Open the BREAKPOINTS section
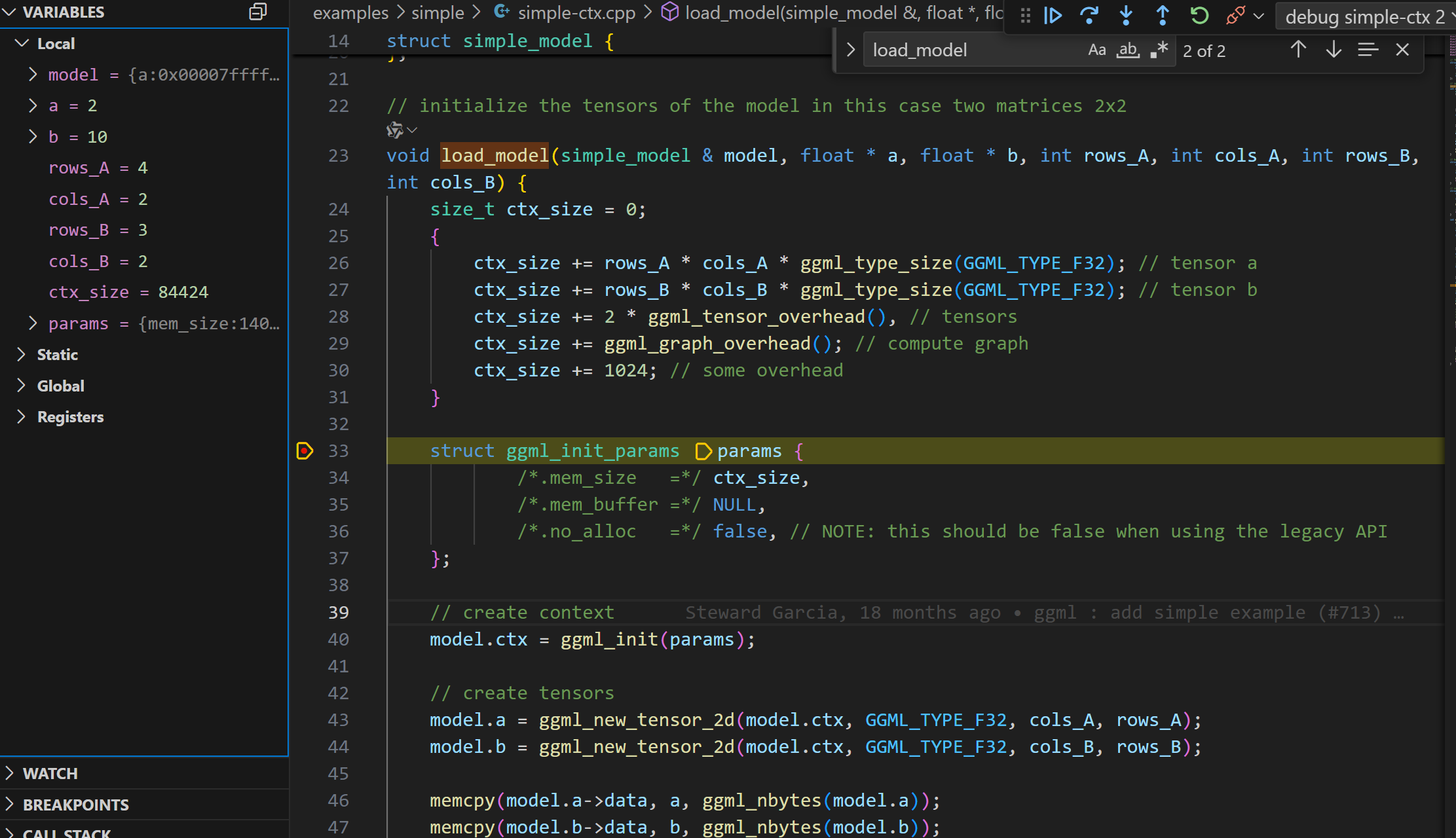The width and height of the screenshot is (1456, 838). click(75, 805)
